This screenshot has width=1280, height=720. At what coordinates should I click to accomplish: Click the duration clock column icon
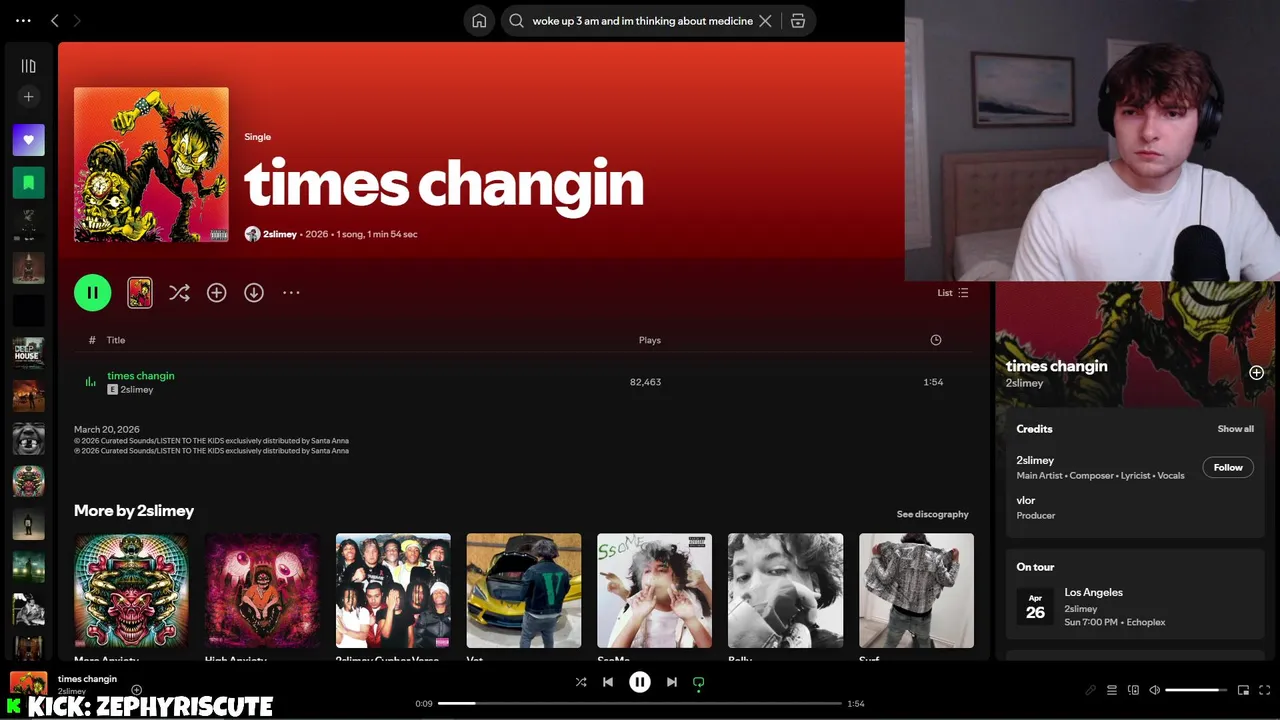click(936, 340)
